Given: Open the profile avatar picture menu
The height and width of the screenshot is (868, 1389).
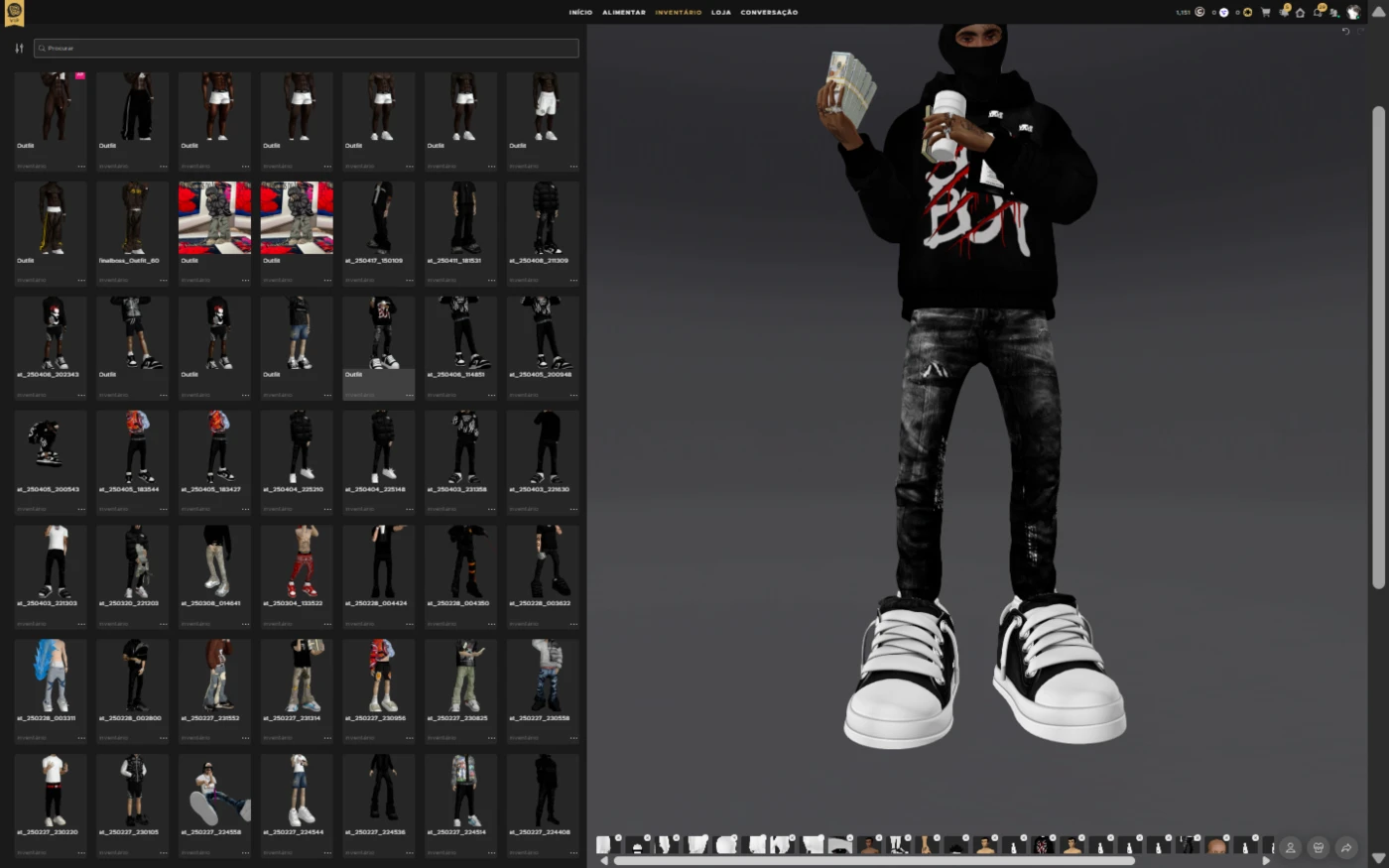Looking at the screenshot, I should (1353, 12).
